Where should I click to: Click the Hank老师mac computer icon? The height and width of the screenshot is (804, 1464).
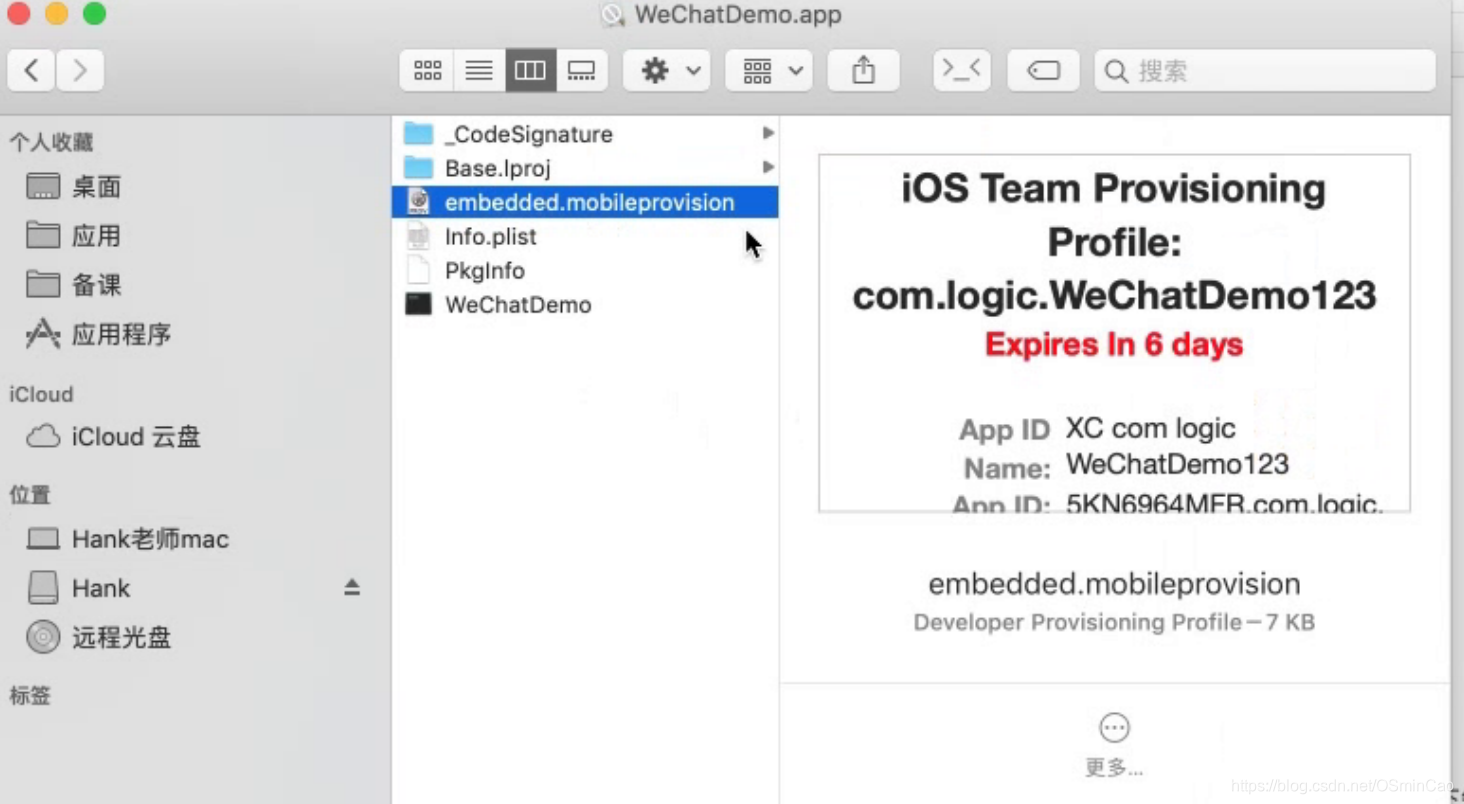point(43,540)
